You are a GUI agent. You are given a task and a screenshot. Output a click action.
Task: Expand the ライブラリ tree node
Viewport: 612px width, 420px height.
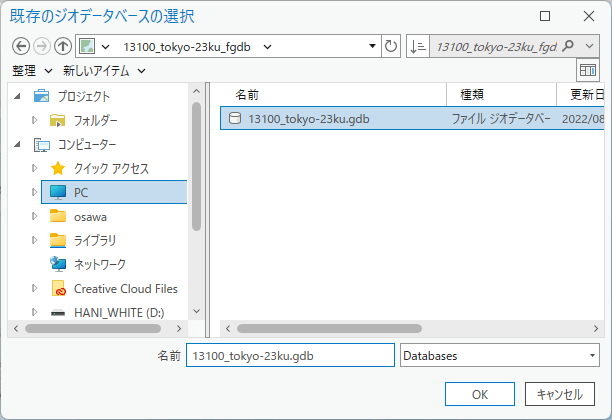34,240
